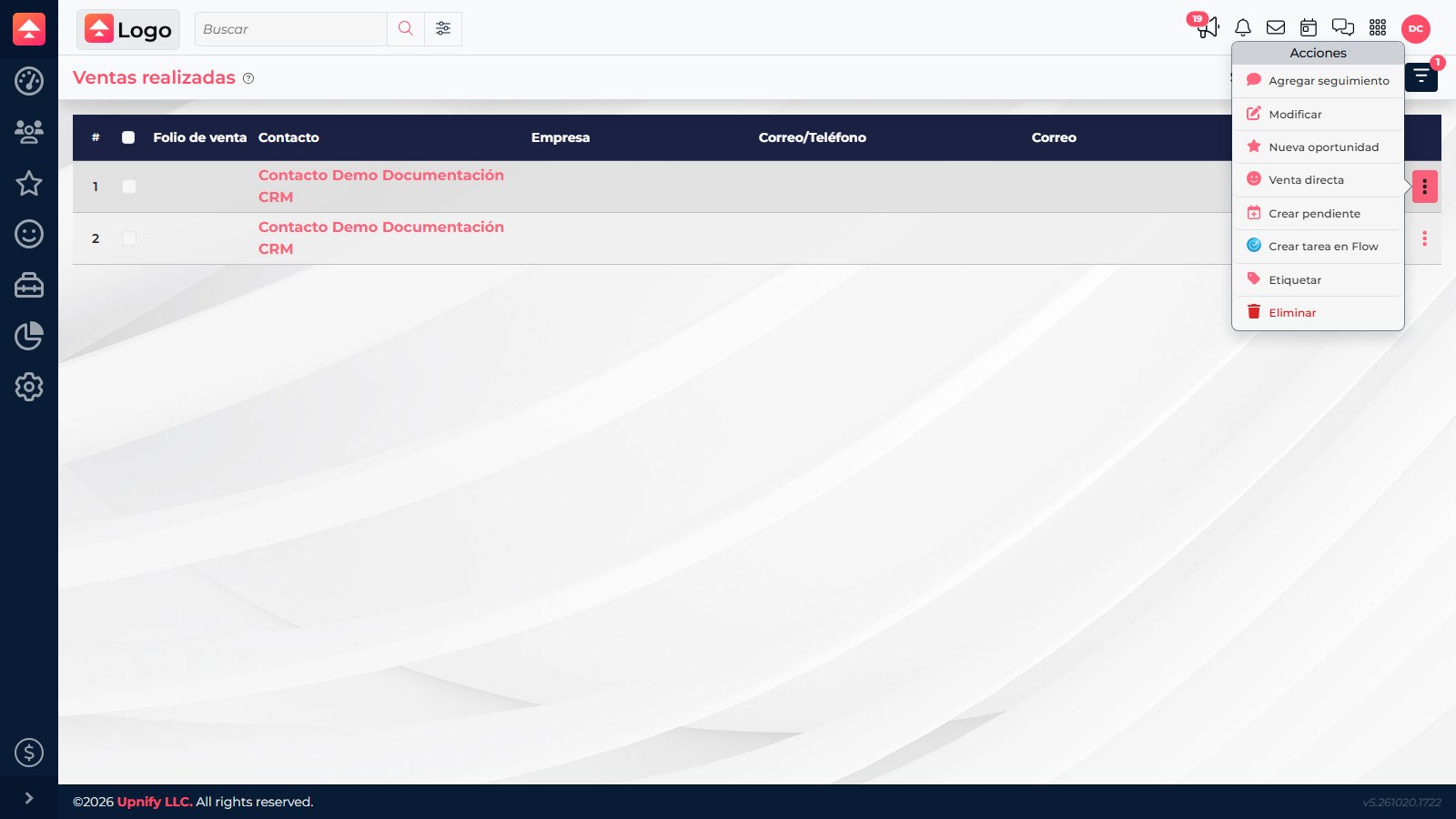The height and width of the screenshot is (819, 1456).
Task: Check the checkbox in row 2
Action: pyautogui.click(x=129, y=238)
